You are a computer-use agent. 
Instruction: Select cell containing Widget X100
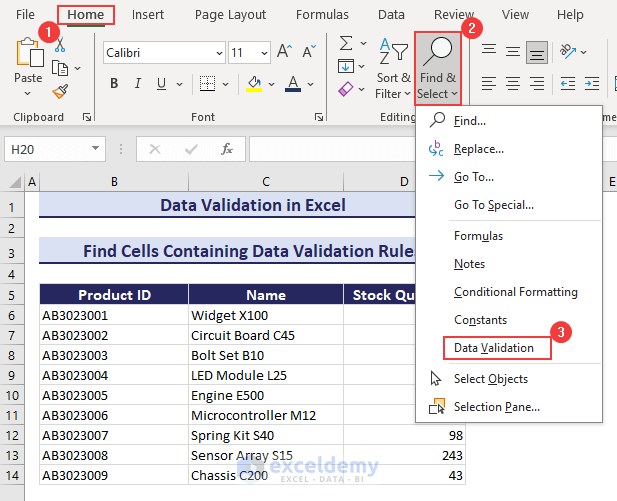click(265, 315)
